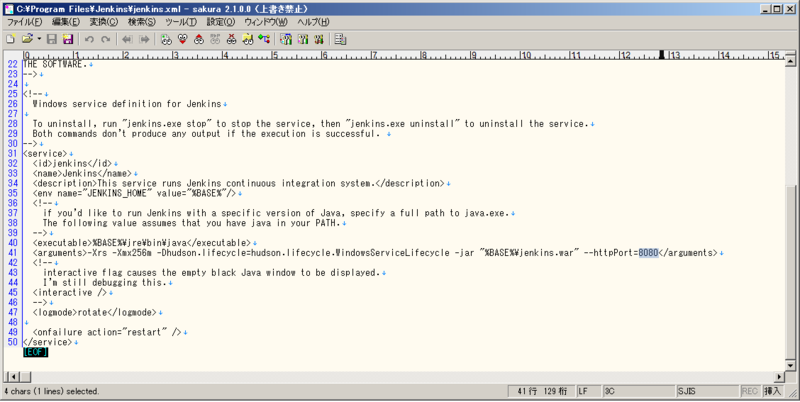The height and width of the screenshot is (402, 800).
Task: Click the greyed Replace toolbar icon
Action: coord(215,39)
